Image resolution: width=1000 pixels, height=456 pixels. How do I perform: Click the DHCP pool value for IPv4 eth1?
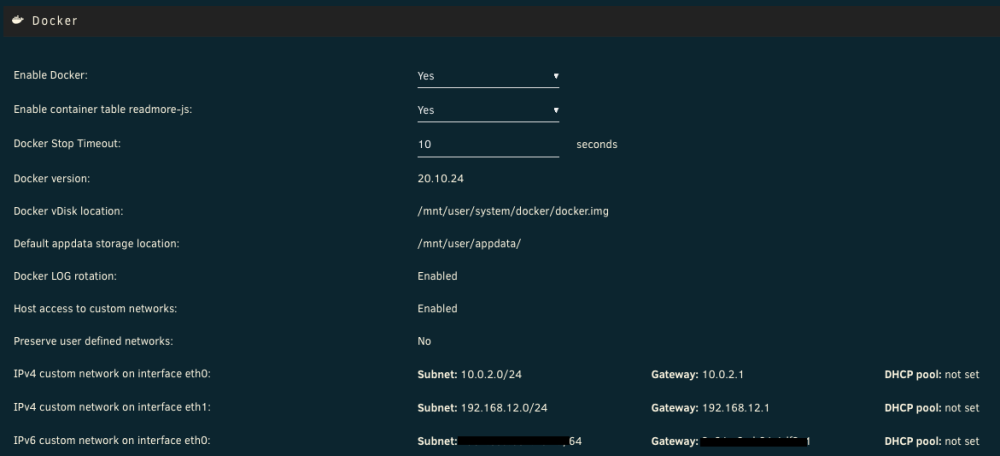click(x=962, y=408)
